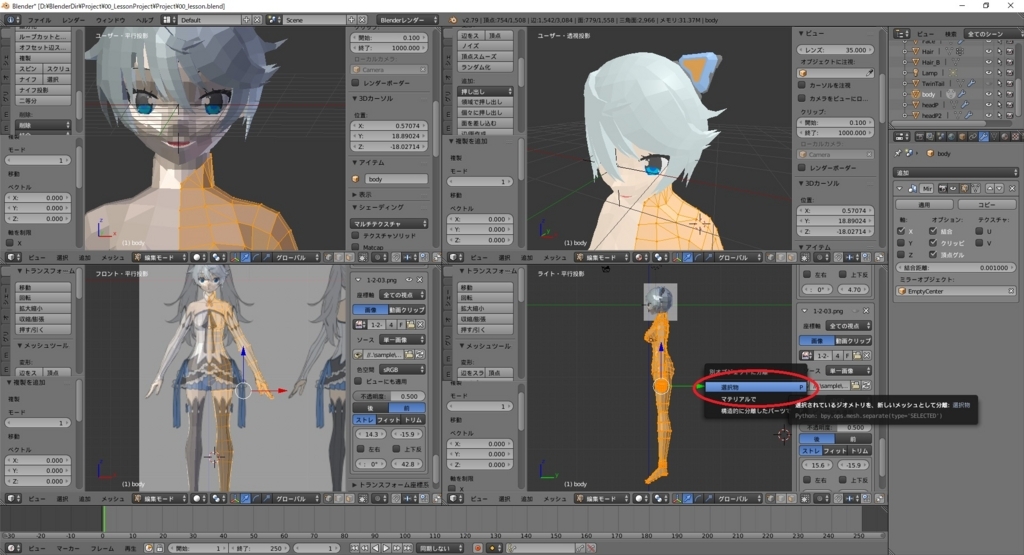Open Object tab cube icon in Properties
1024x555 pixels.
coord(963,136)
